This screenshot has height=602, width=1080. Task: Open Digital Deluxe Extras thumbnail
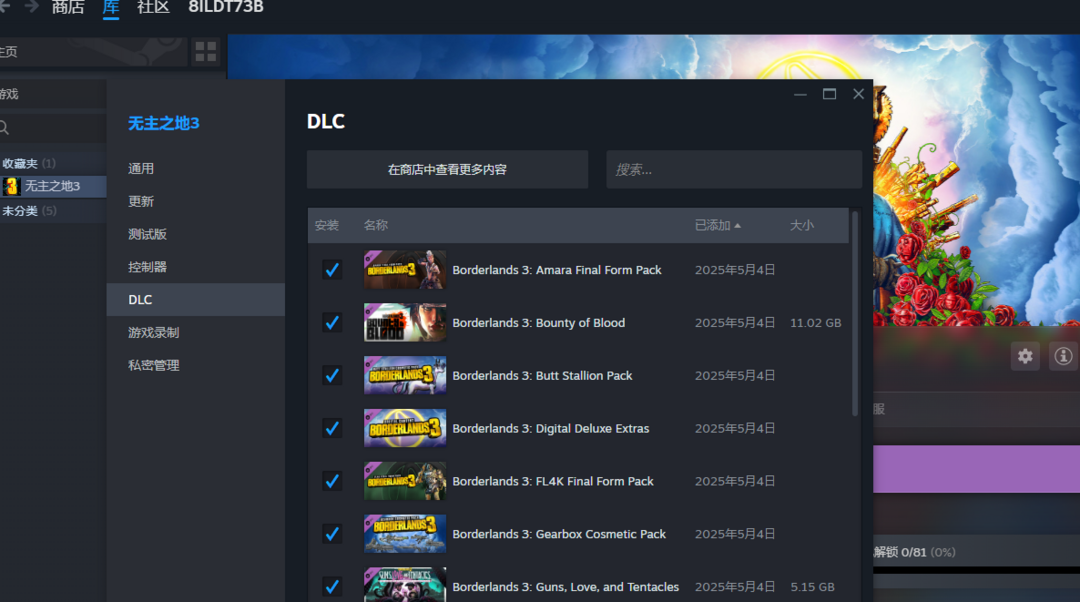405,428
